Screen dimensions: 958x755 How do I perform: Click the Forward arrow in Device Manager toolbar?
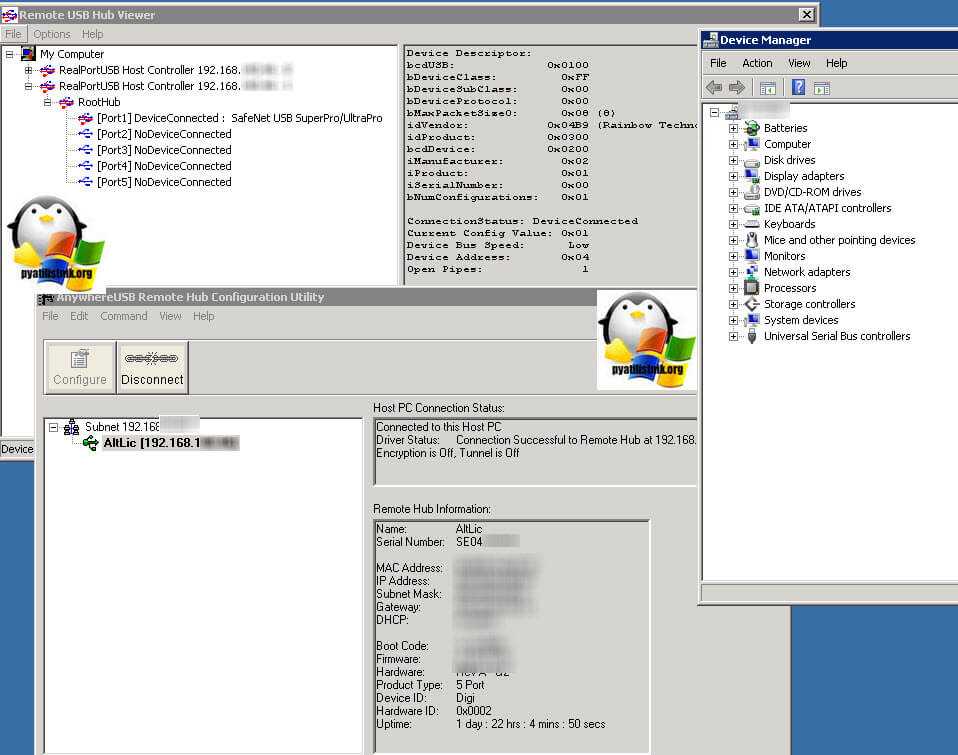click(737, 88)
